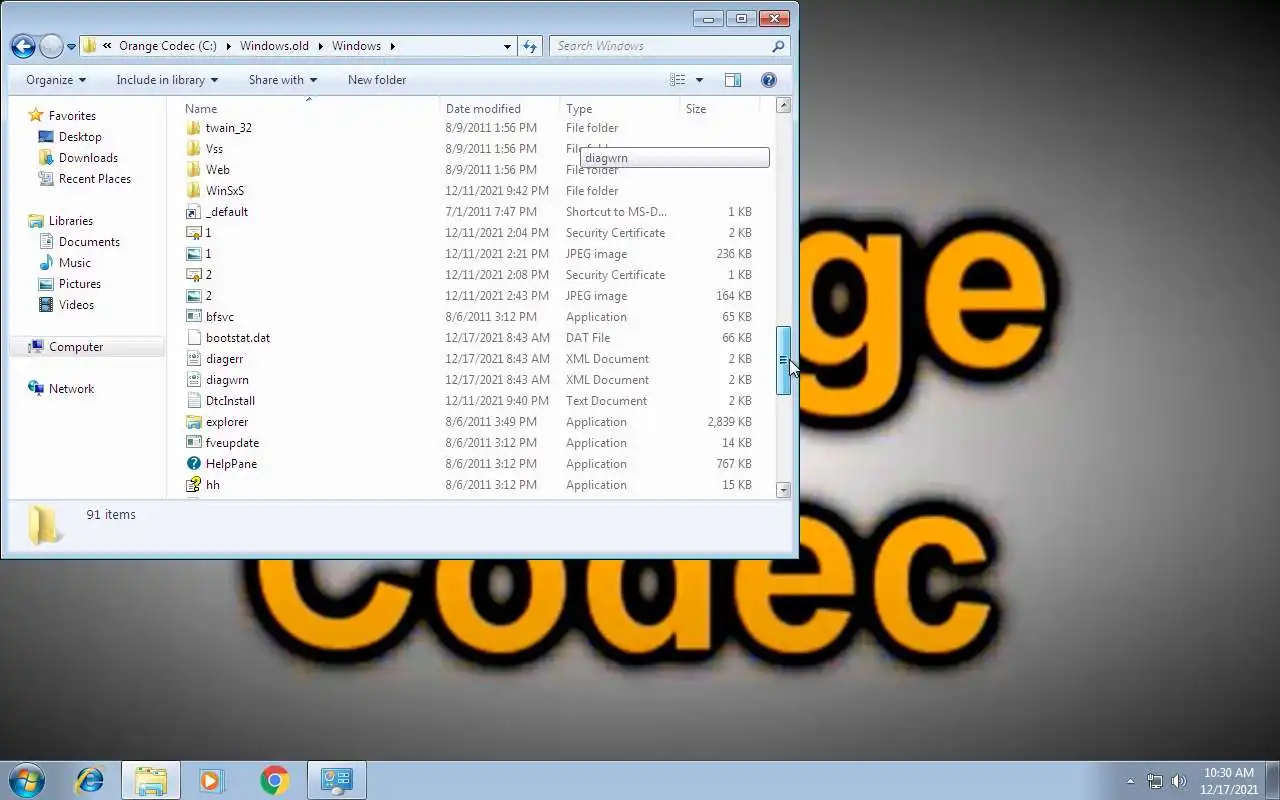Launch Internet Explorer from the taskbar
This screenshot has width=1280, height=800.
click(x=90, y=780)
